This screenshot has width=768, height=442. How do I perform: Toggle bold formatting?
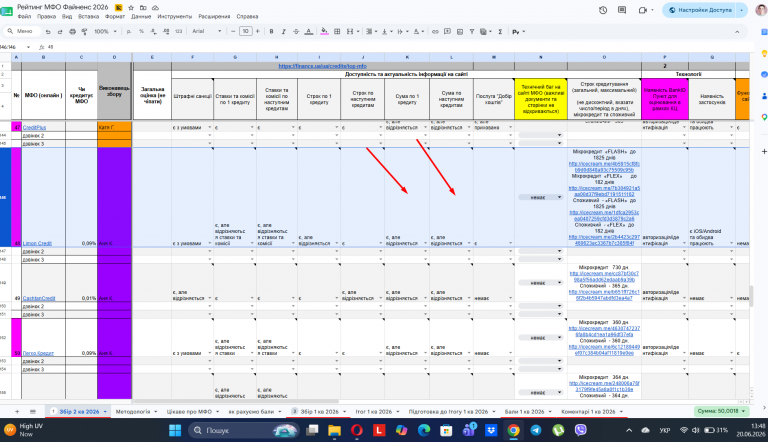tap(271, 31)
